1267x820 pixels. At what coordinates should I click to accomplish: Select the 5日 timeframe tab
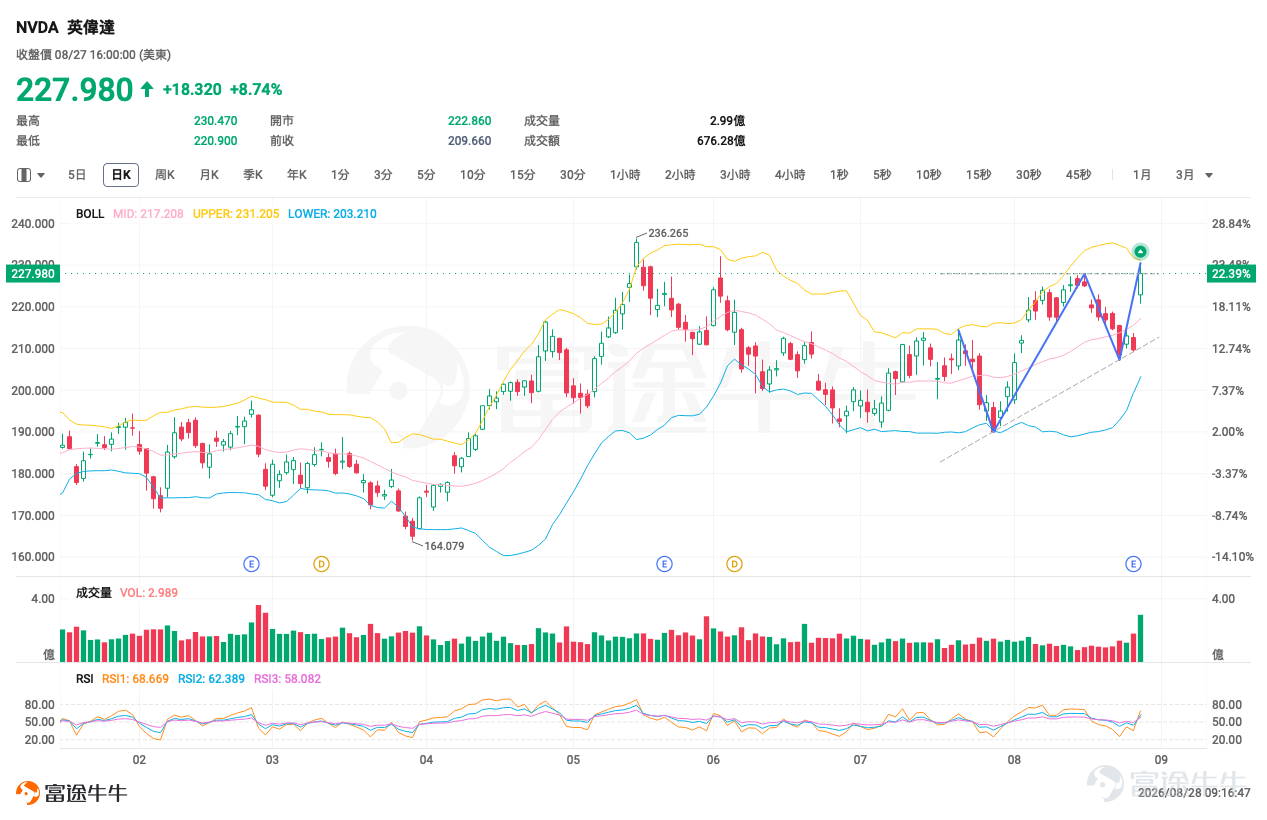(x=77, y=175)
